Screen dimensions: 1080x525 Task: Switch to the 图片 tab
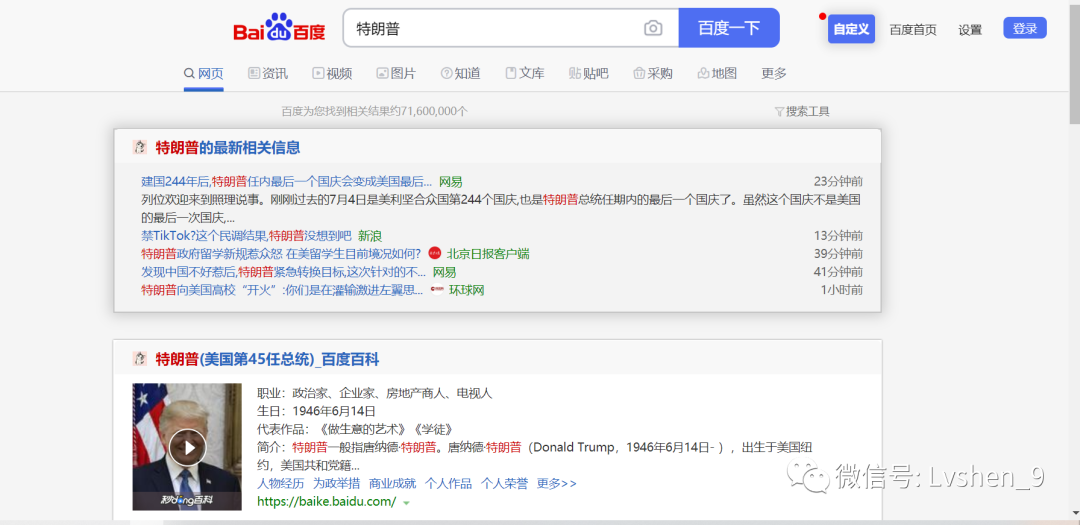click(396, 74)
